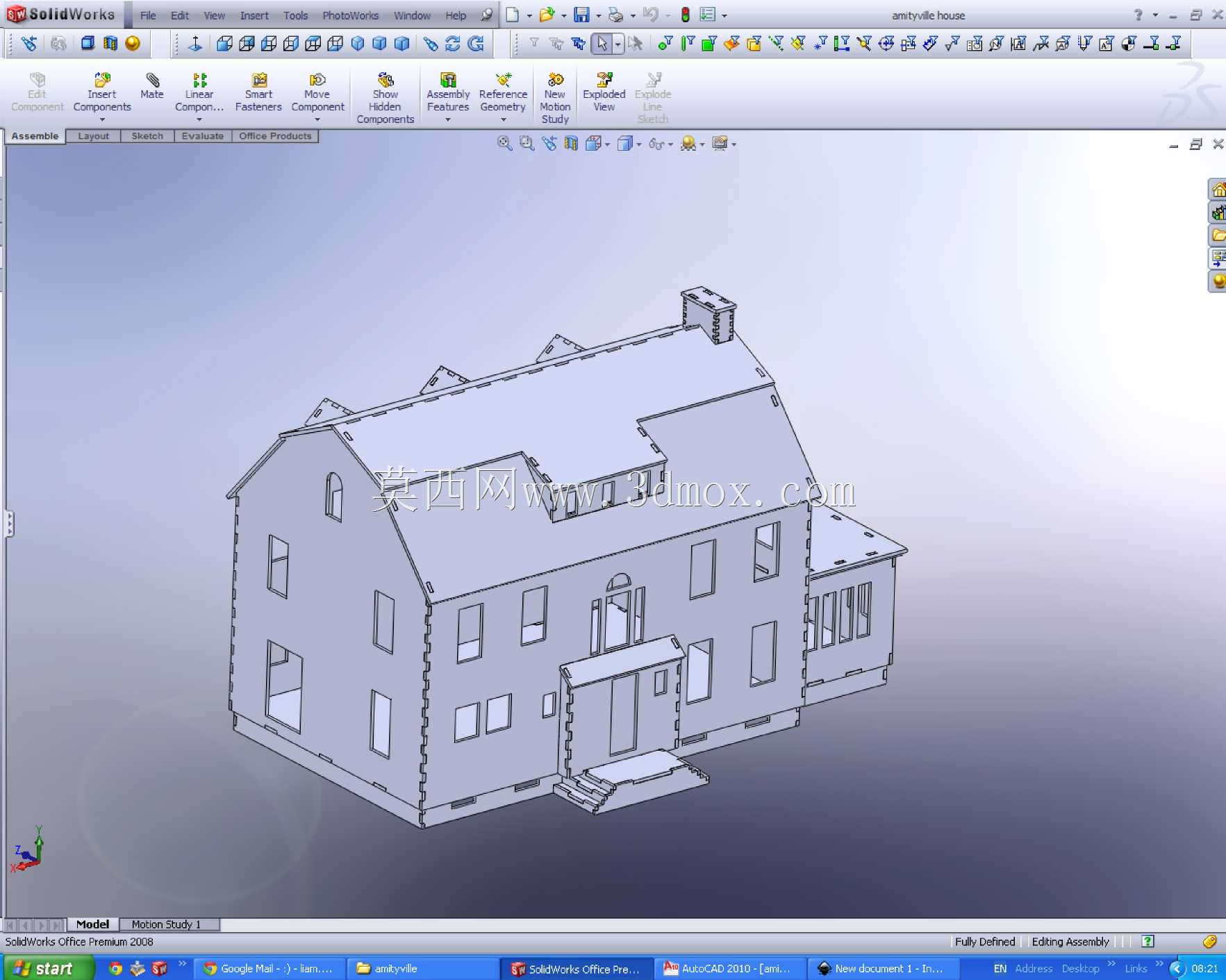The height and width of the screenshot is (980, 1226).
Task: Expand the Move Component dropdown arrow
Action: click(317, 120)
